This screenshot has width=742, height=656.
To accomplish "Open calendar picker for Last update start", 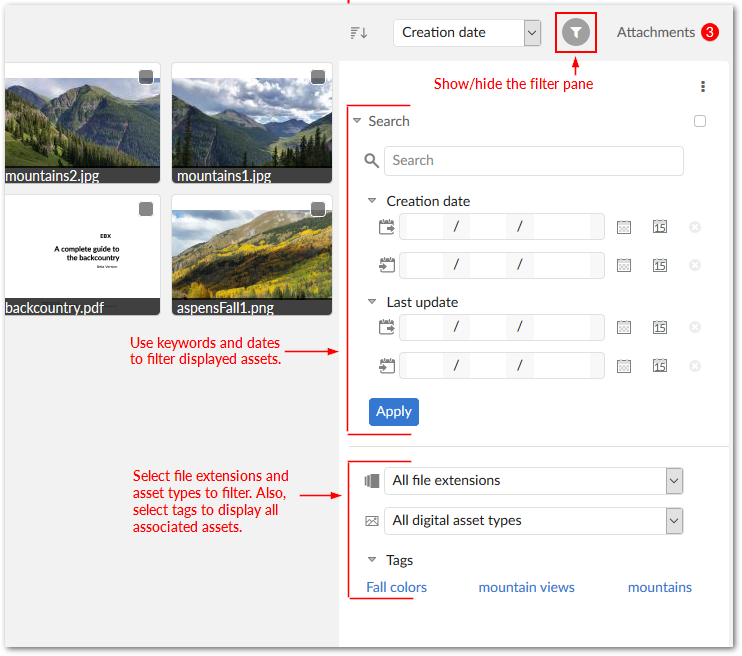I will (624, 328).
